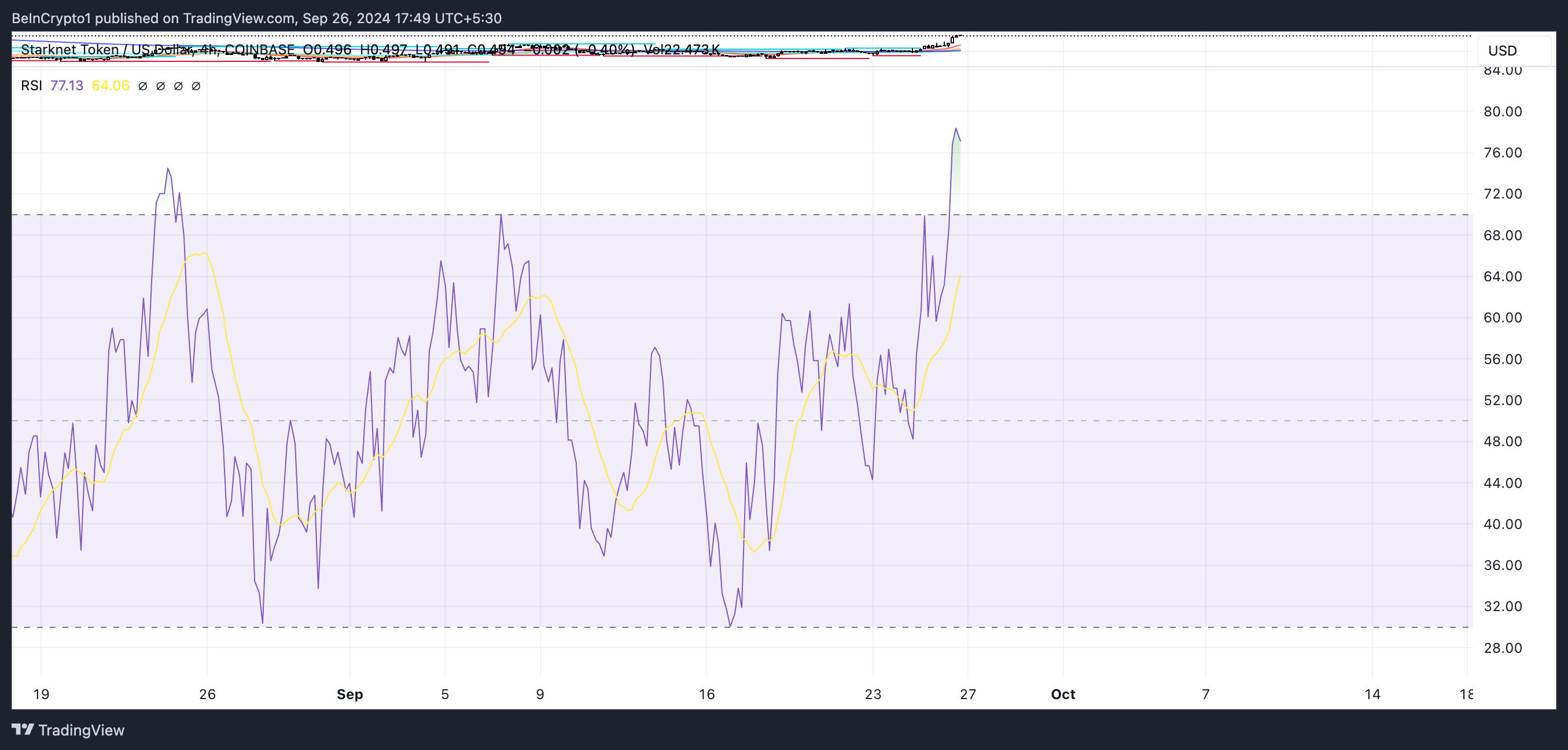This screenshot has height=750, width=1568.
Task: Click the TradingView logo icon
Action: [x=23, y=730]
